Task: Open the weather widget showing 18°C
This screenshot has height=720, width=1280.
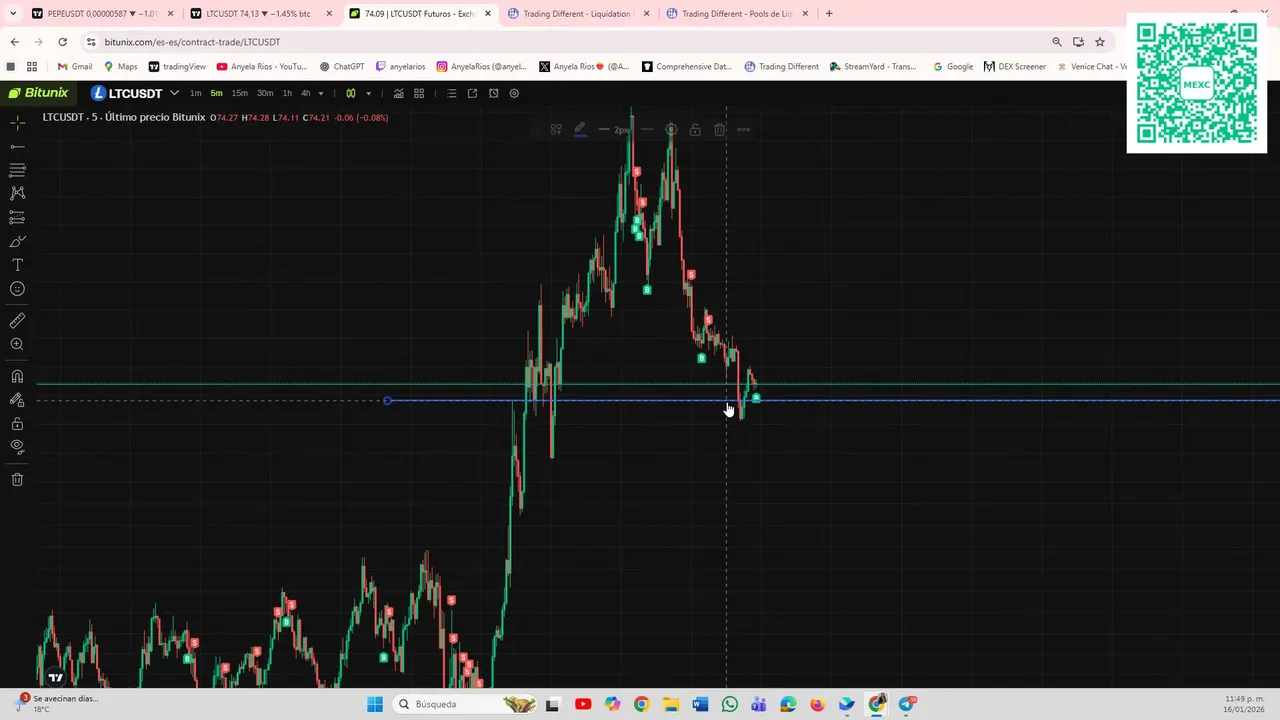Action: click(58, 704)
